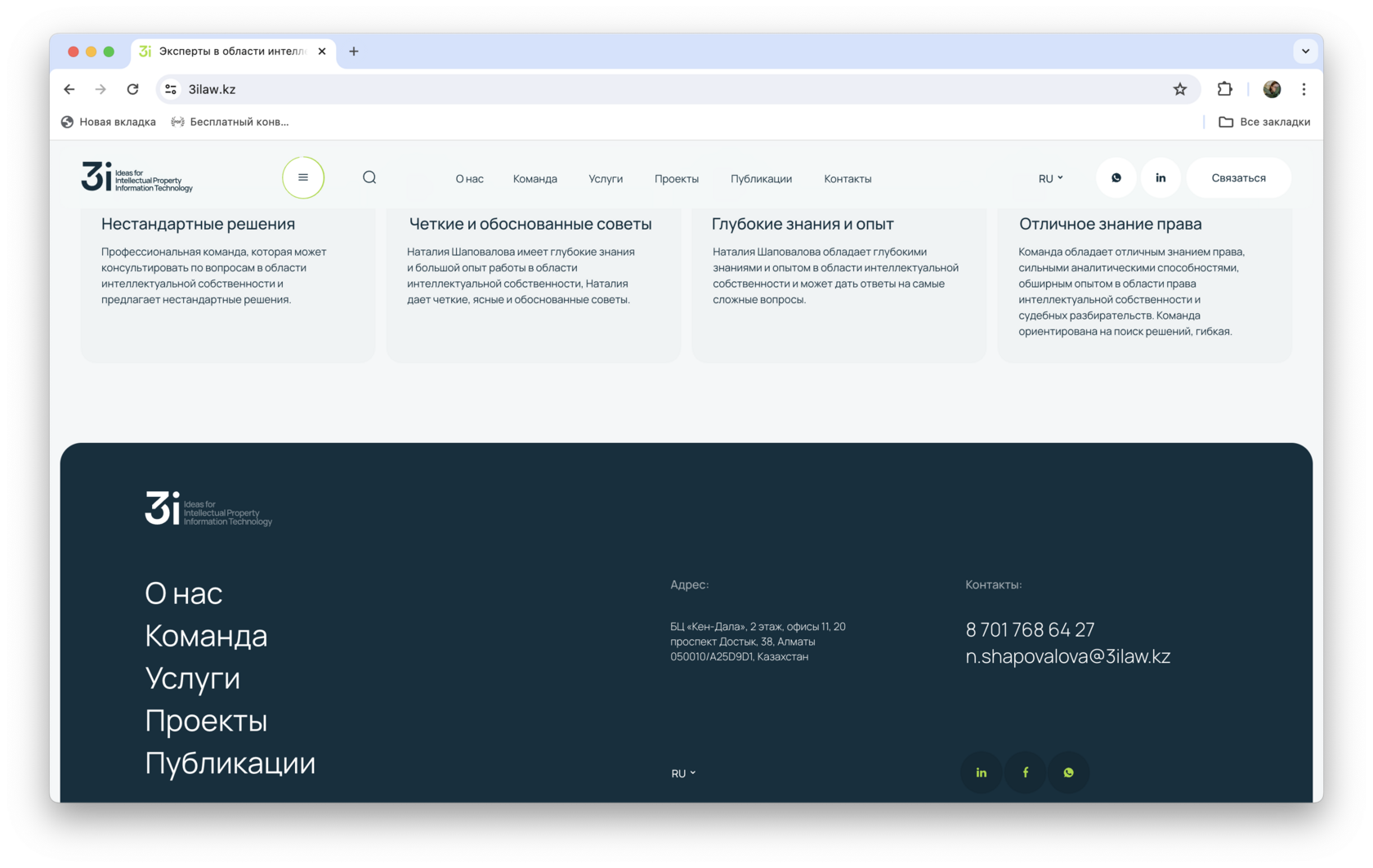Follow footer link Проекты

click(x=206, y=721)
